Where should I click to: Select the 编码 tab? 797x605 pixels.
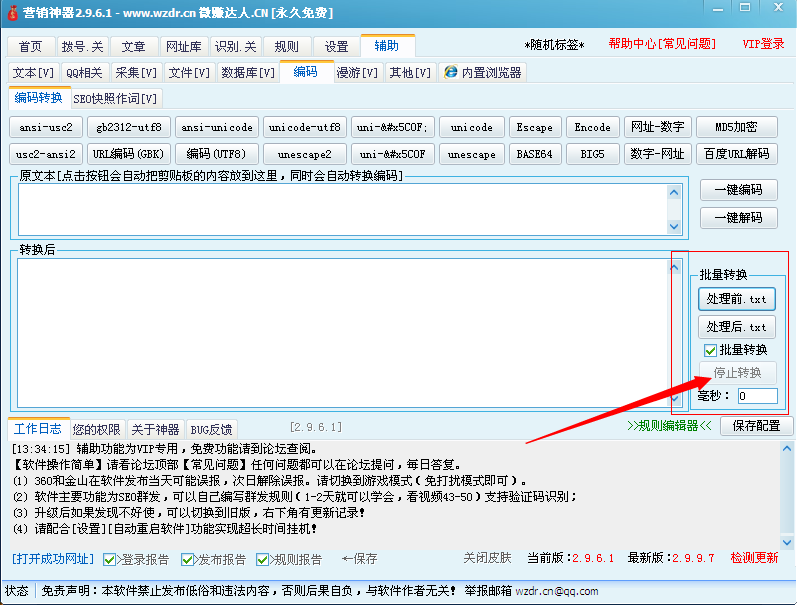pos(305,72)
